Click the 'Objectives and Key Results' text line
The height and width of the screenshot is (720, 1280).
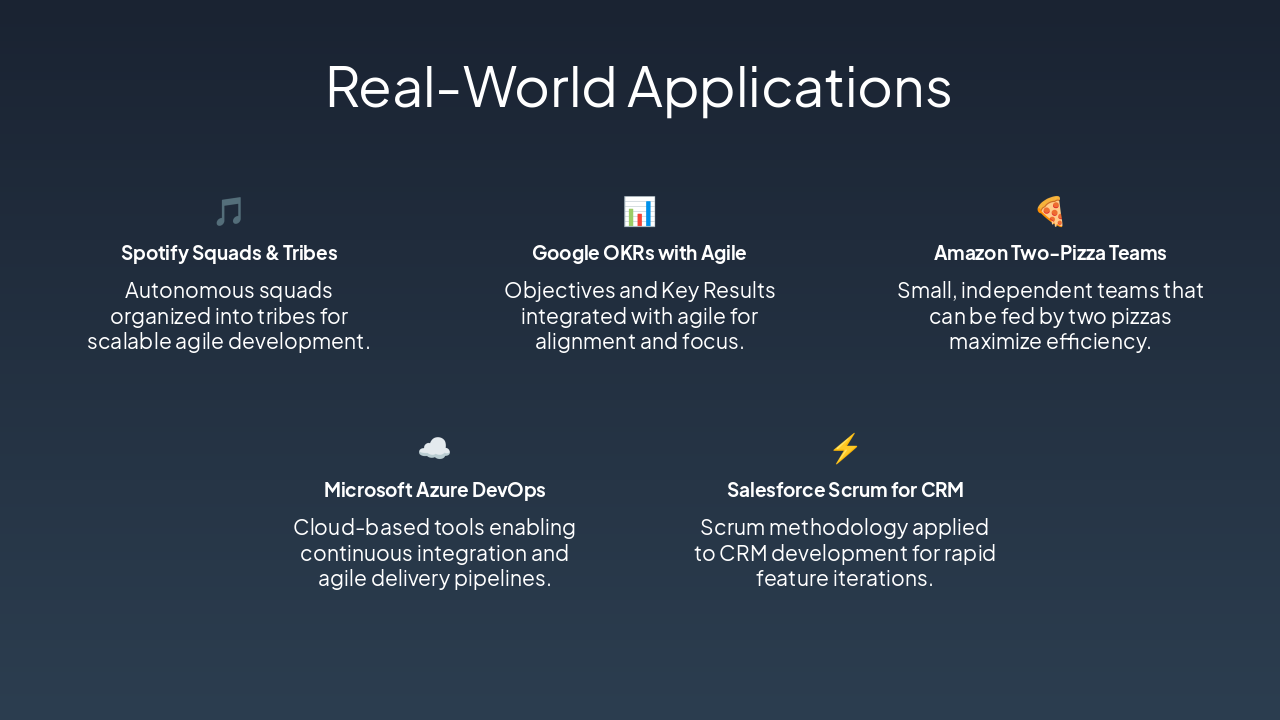coord(639,290)
